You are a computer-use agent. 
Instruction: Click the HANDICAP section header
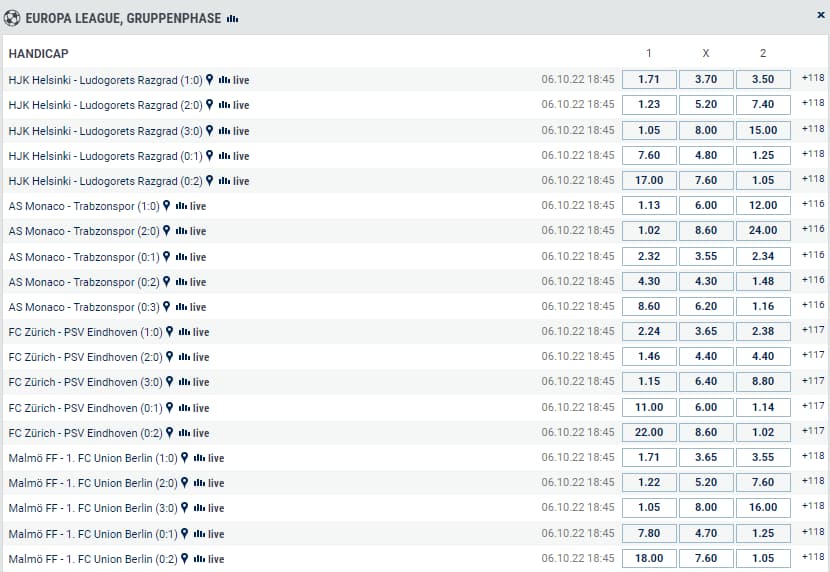pos(39,53)
